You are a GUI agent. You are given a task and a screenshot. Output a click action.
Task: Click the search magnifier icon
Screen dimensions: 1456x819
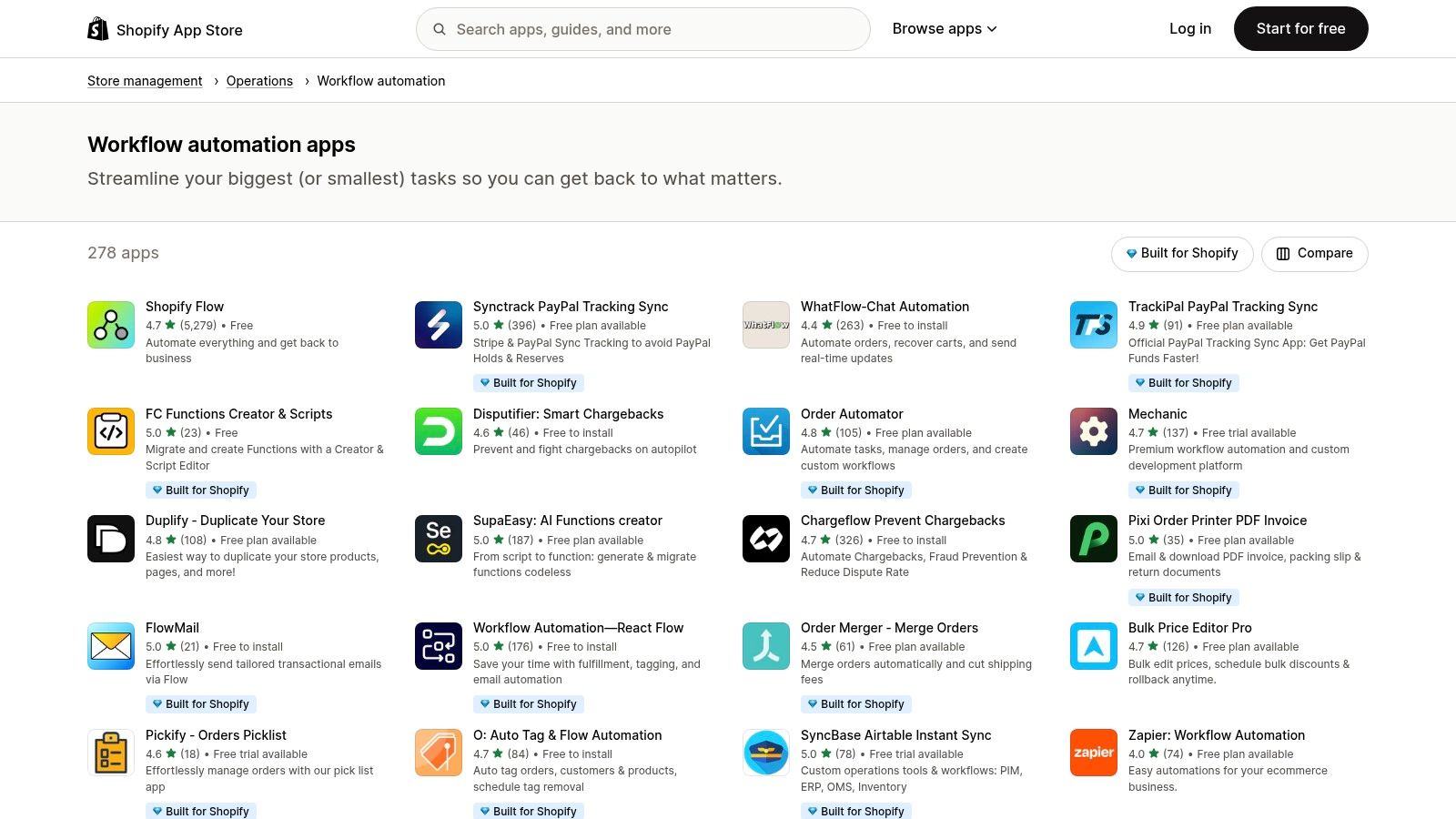(439, 28)
